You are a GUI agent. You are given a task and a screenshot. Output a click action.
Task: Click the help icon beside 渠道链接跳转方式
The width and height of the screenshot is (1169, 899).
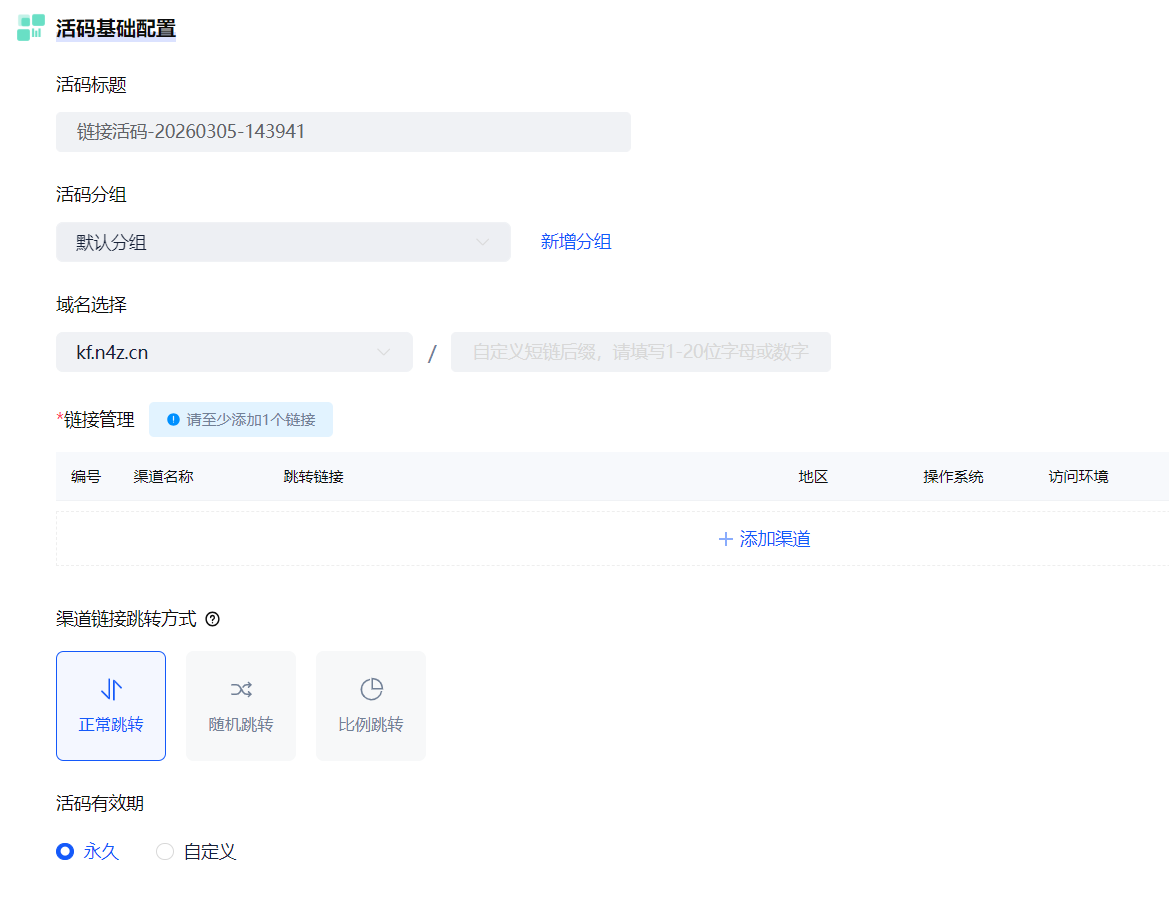tap(212, 620)
